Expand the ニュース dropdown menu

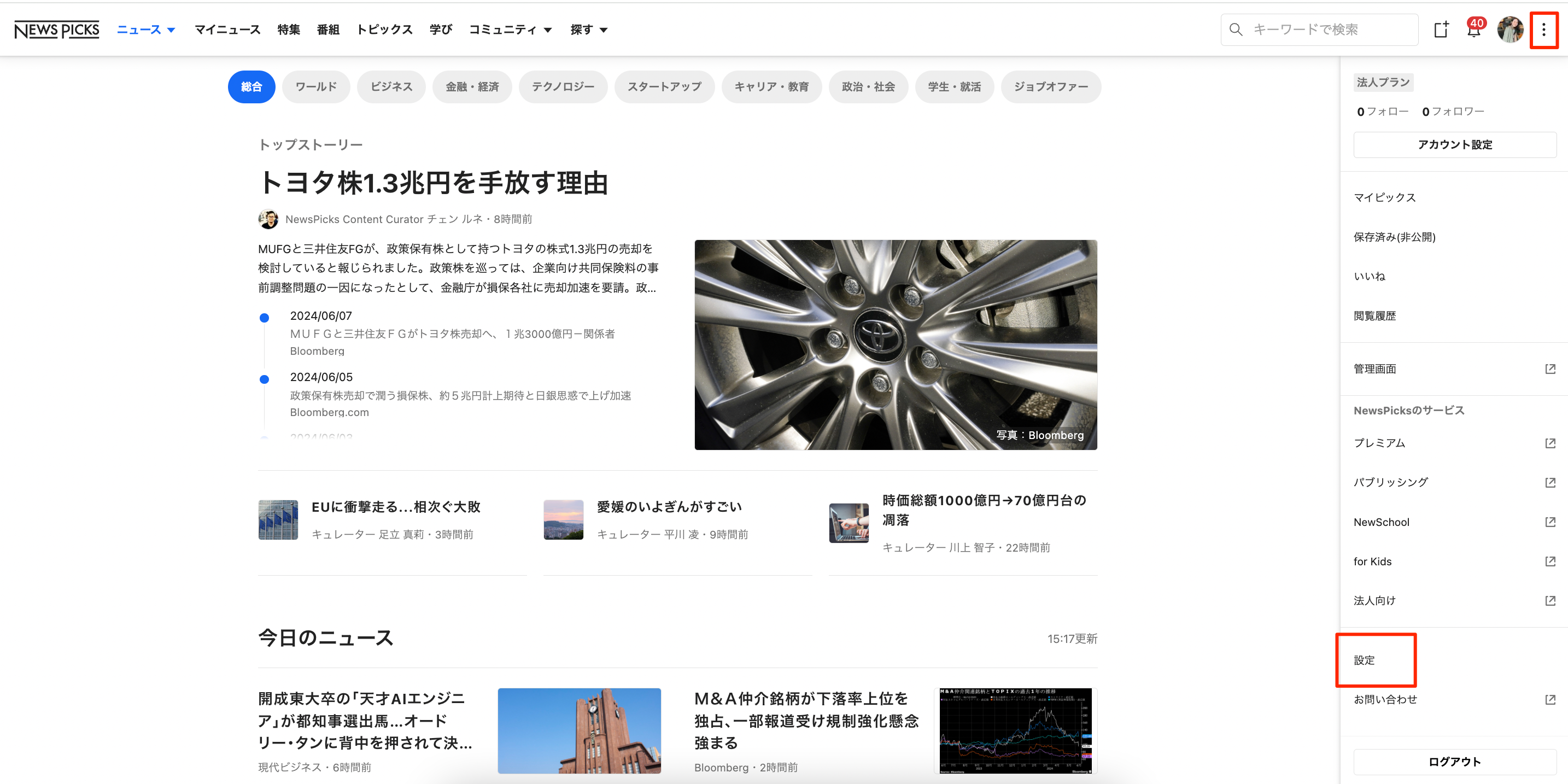tap(146, 30)
